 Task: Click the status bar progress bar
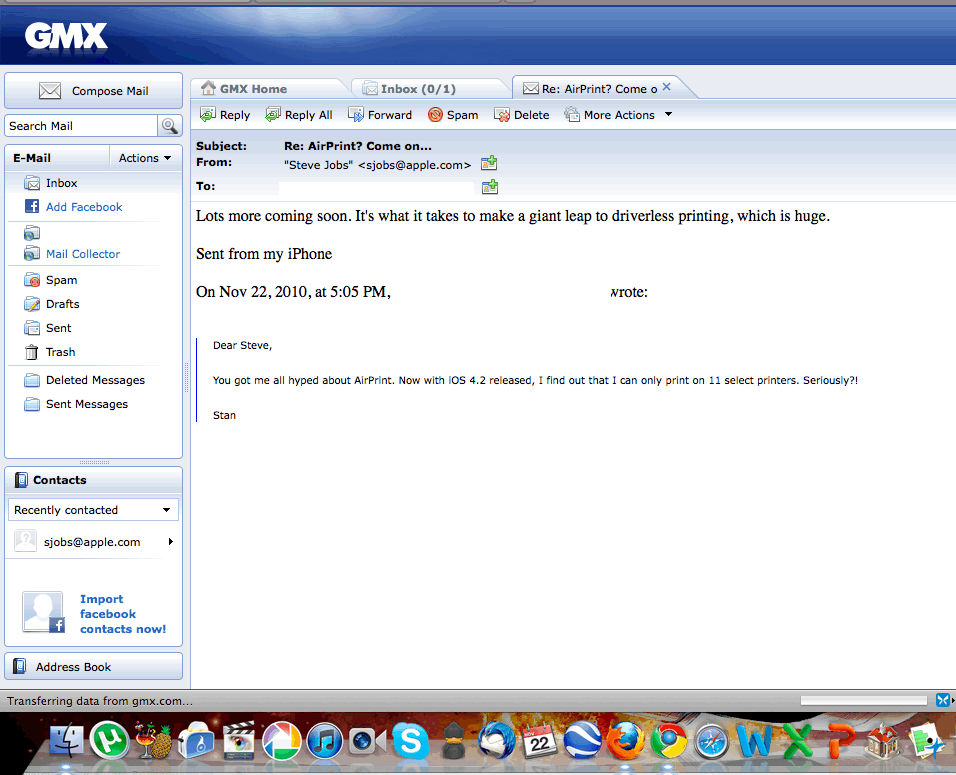864,701
